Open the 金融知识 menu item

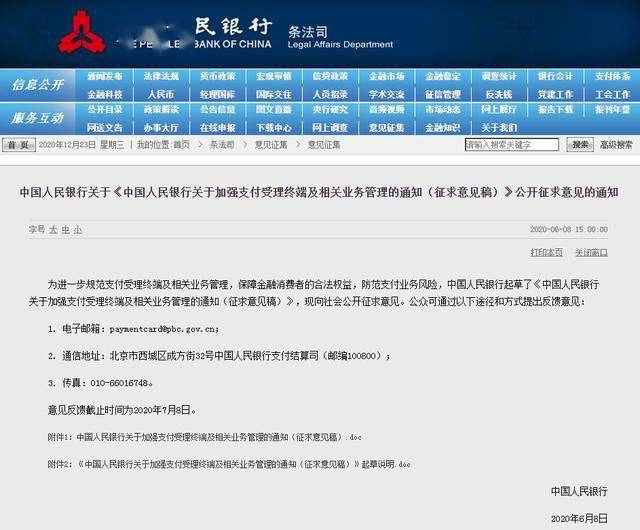(x=443, y=128)
